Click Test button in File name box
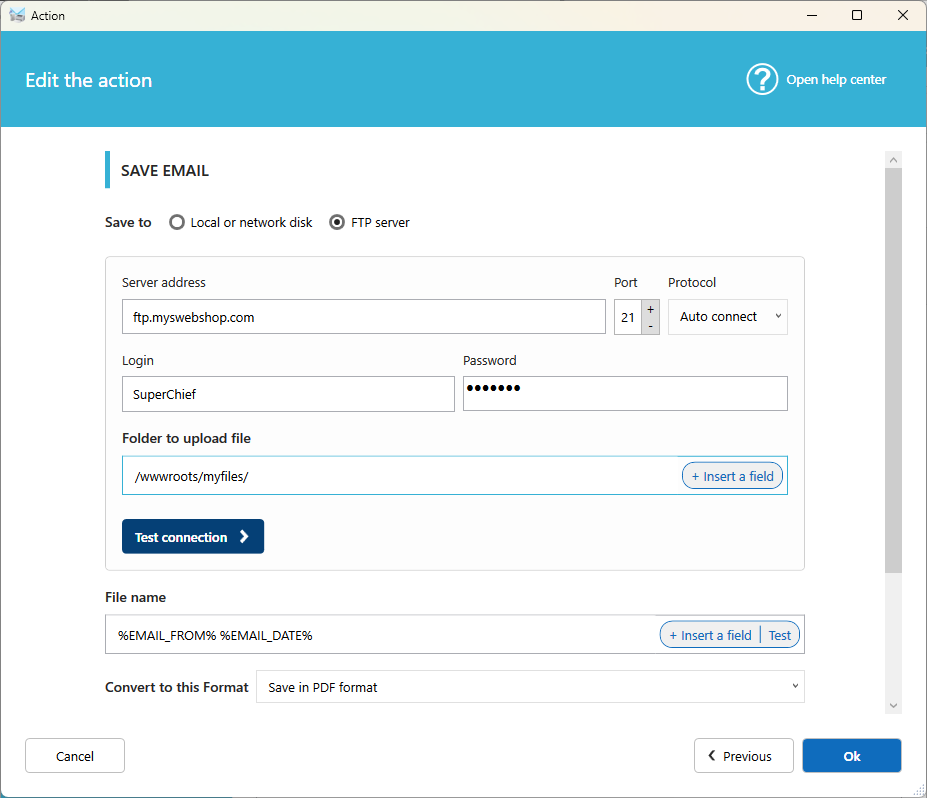Viewport: 927px width, 798px height. pos(779,635)
